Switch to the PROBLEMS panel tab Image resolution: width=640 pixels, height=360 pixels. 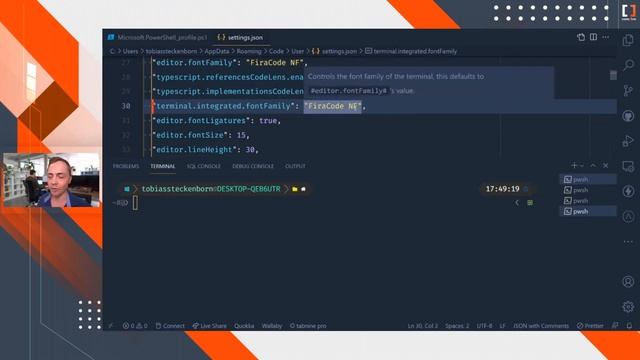click(x=126, y=166)
